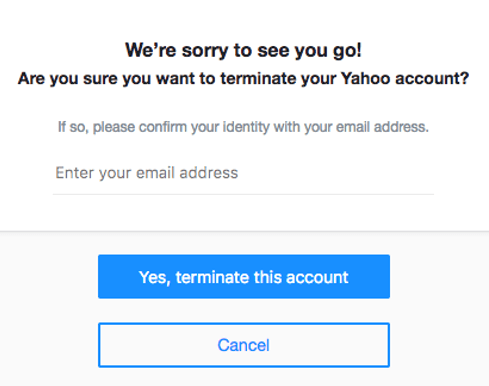489x386 pixels.
Task: Click the Cancel button
Action: click(244, 345)
